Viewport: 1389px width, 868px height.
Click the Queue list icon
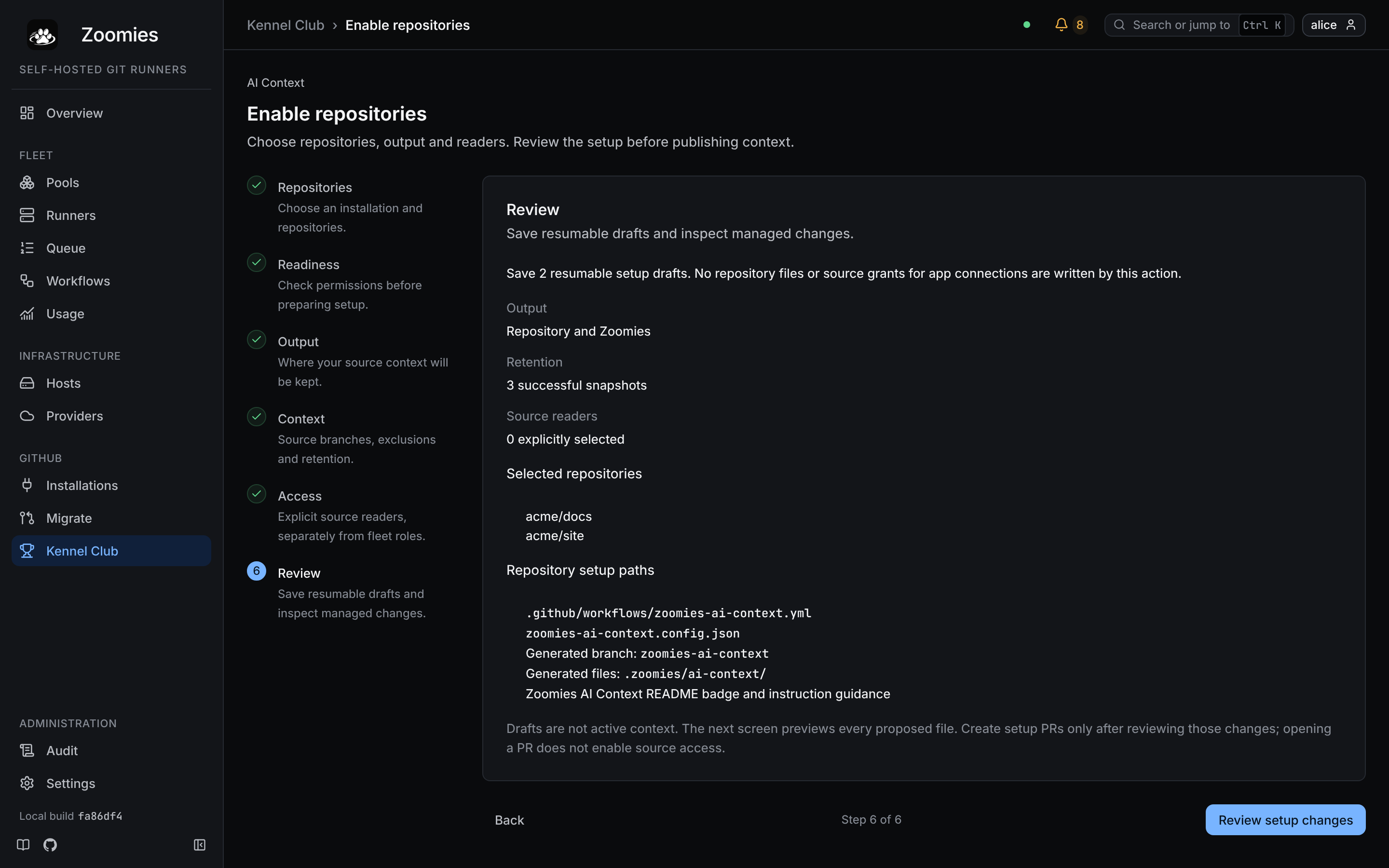(x=27, y=248)
